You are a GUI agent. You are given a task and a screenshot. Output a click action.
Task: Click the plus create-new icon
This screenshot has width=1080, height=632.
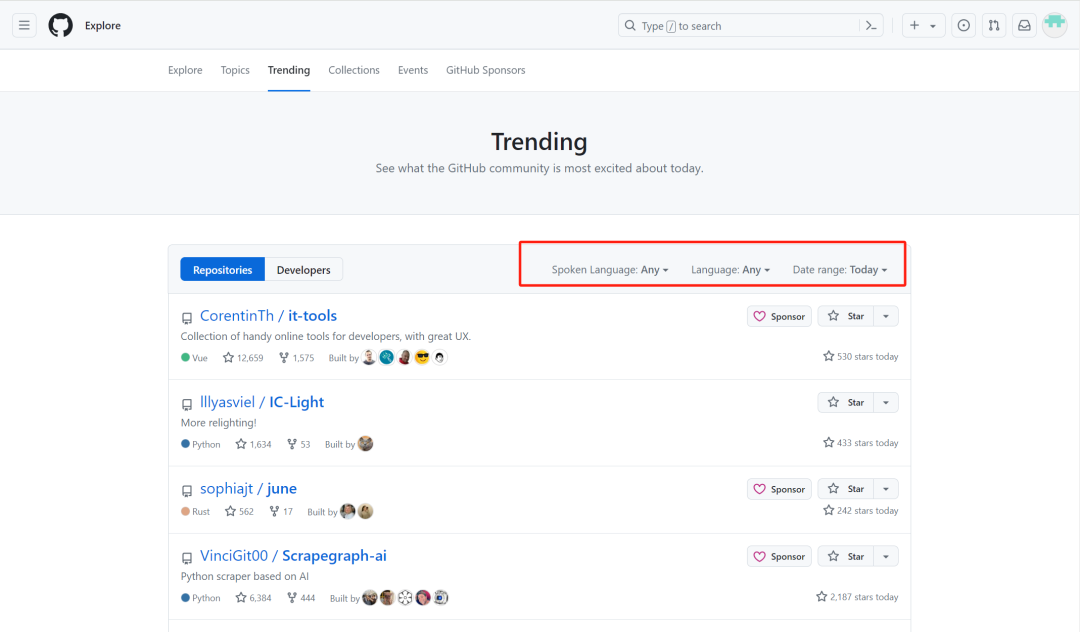[914, 25]
